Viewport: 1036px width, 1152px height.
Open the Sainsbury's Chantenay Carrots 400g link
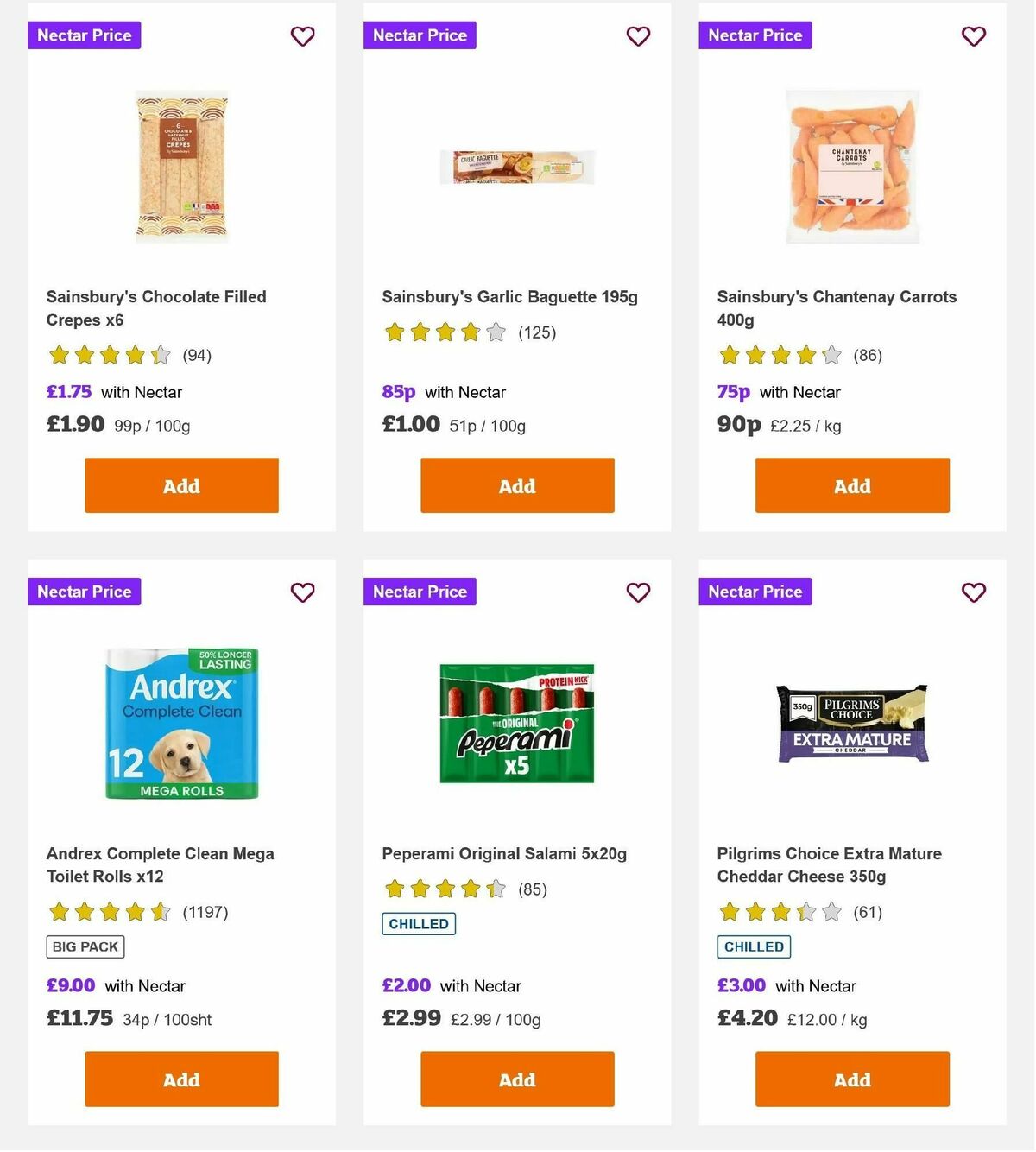tap(837, 307)
